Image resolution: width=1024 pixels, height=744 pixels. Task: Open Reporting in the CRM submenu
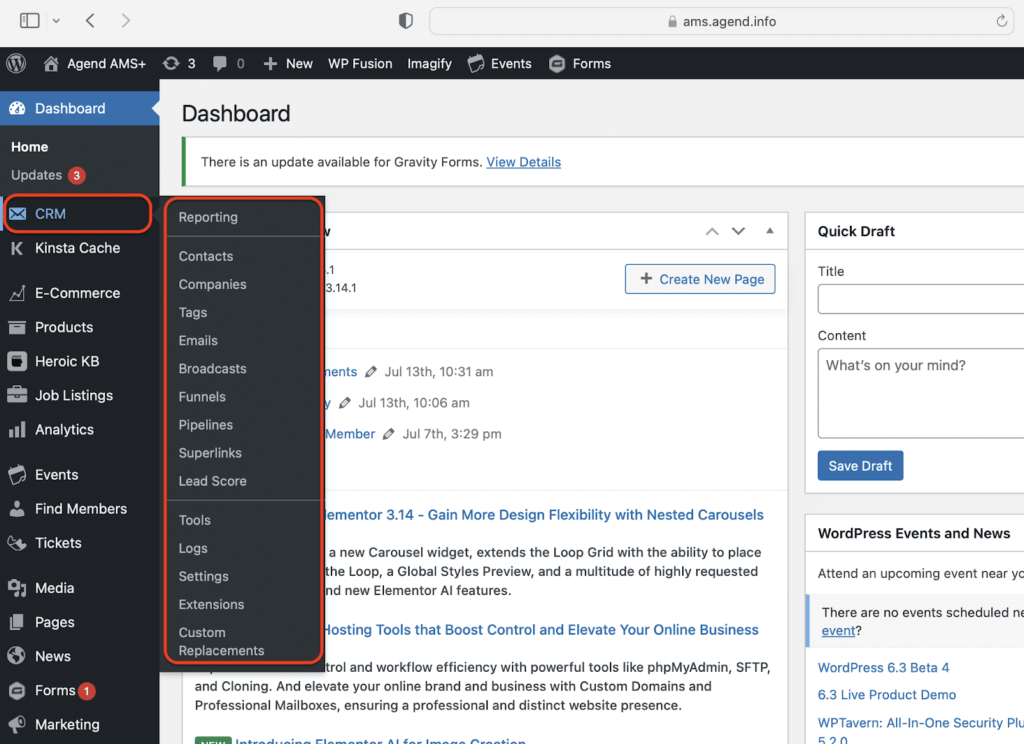click(208, 217)
